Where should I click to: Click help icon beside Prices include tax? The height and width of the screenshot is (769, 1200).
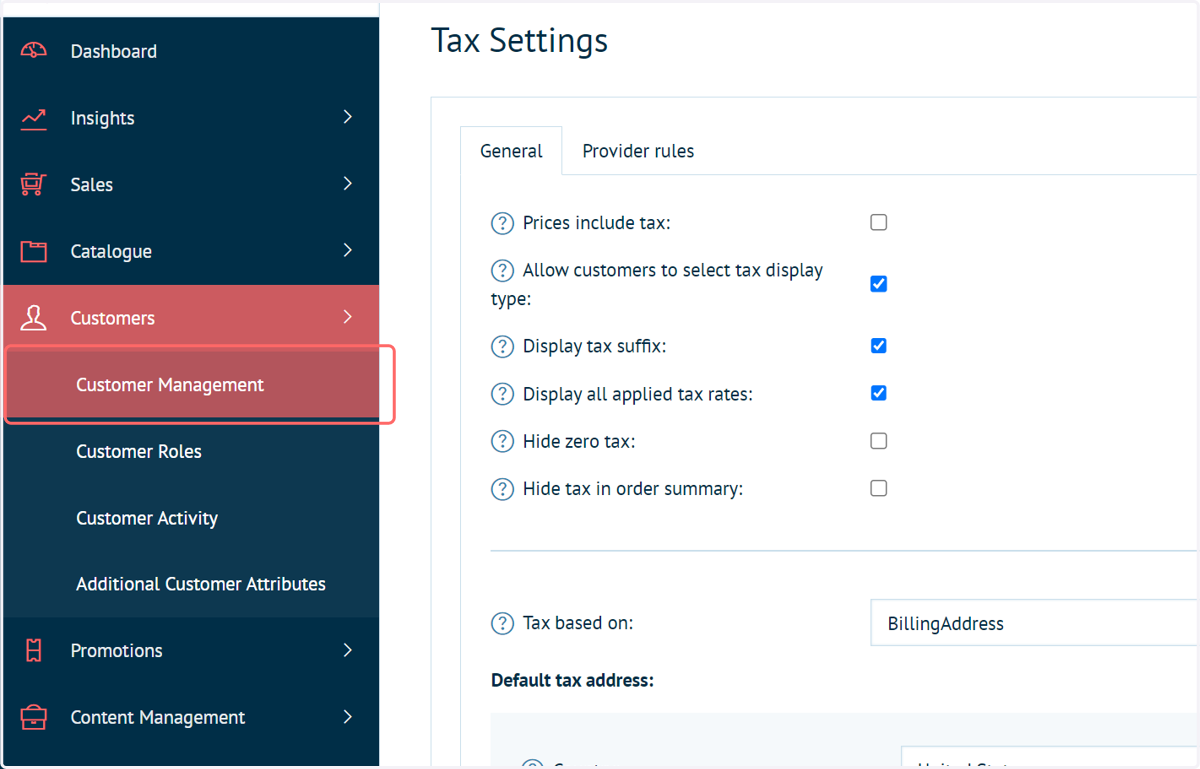tap(502, 223)
